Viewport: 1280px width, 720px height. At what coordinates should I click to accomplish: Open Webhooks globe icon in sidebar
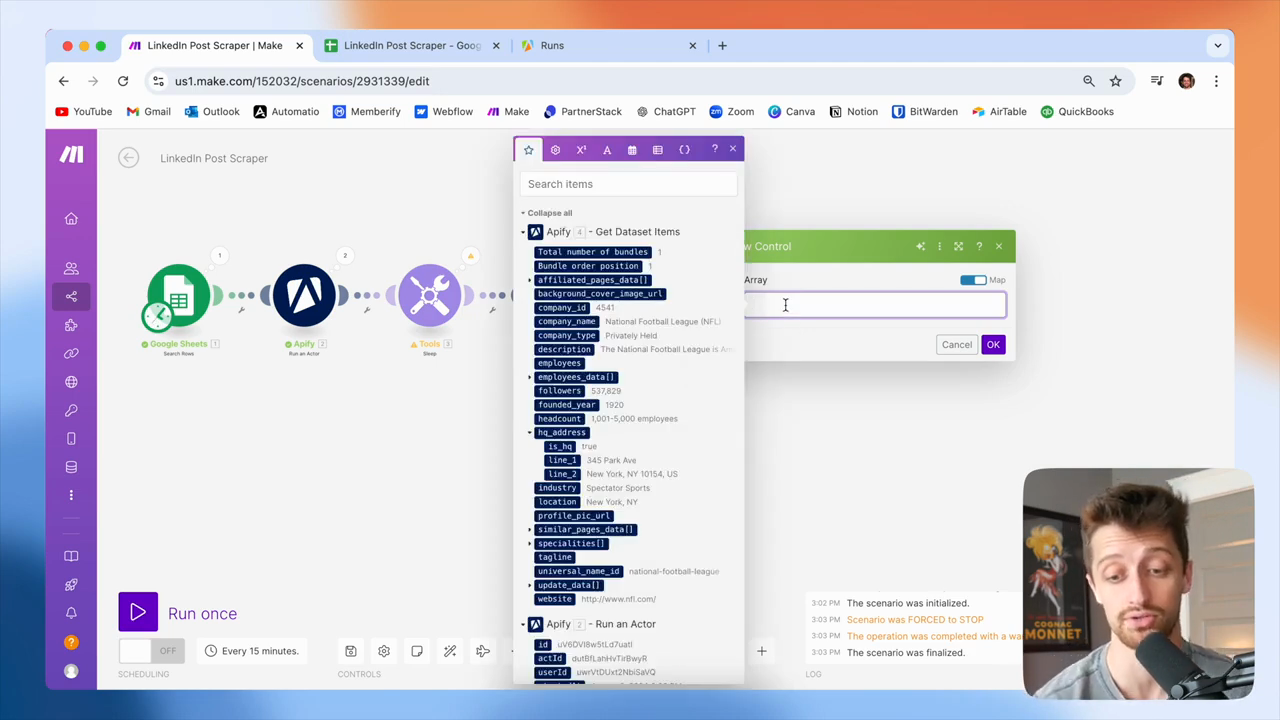(x=71, y=382)
